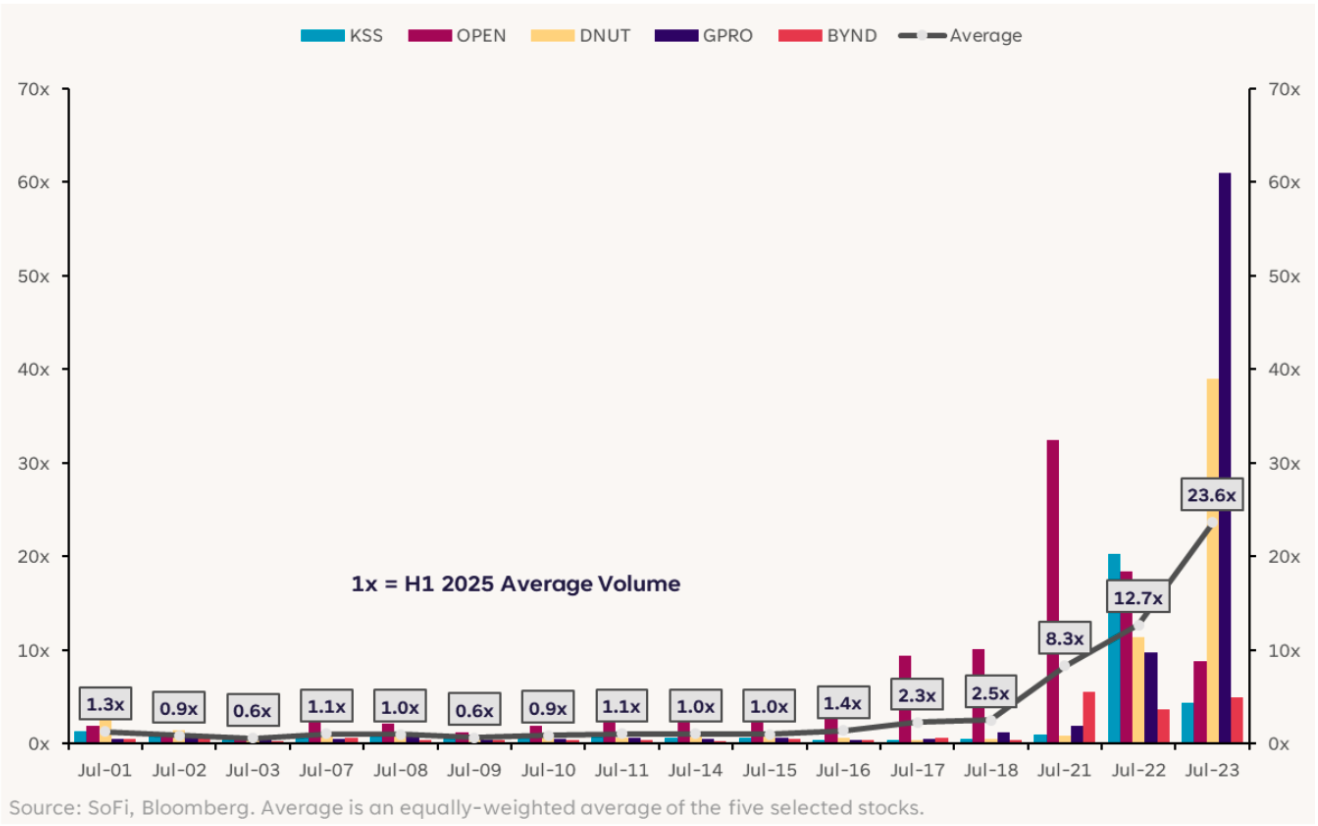This screenshot has width=1318, height=826.
Task: Click the 1.3x label above Jul-01
Action: click(105, 704)
